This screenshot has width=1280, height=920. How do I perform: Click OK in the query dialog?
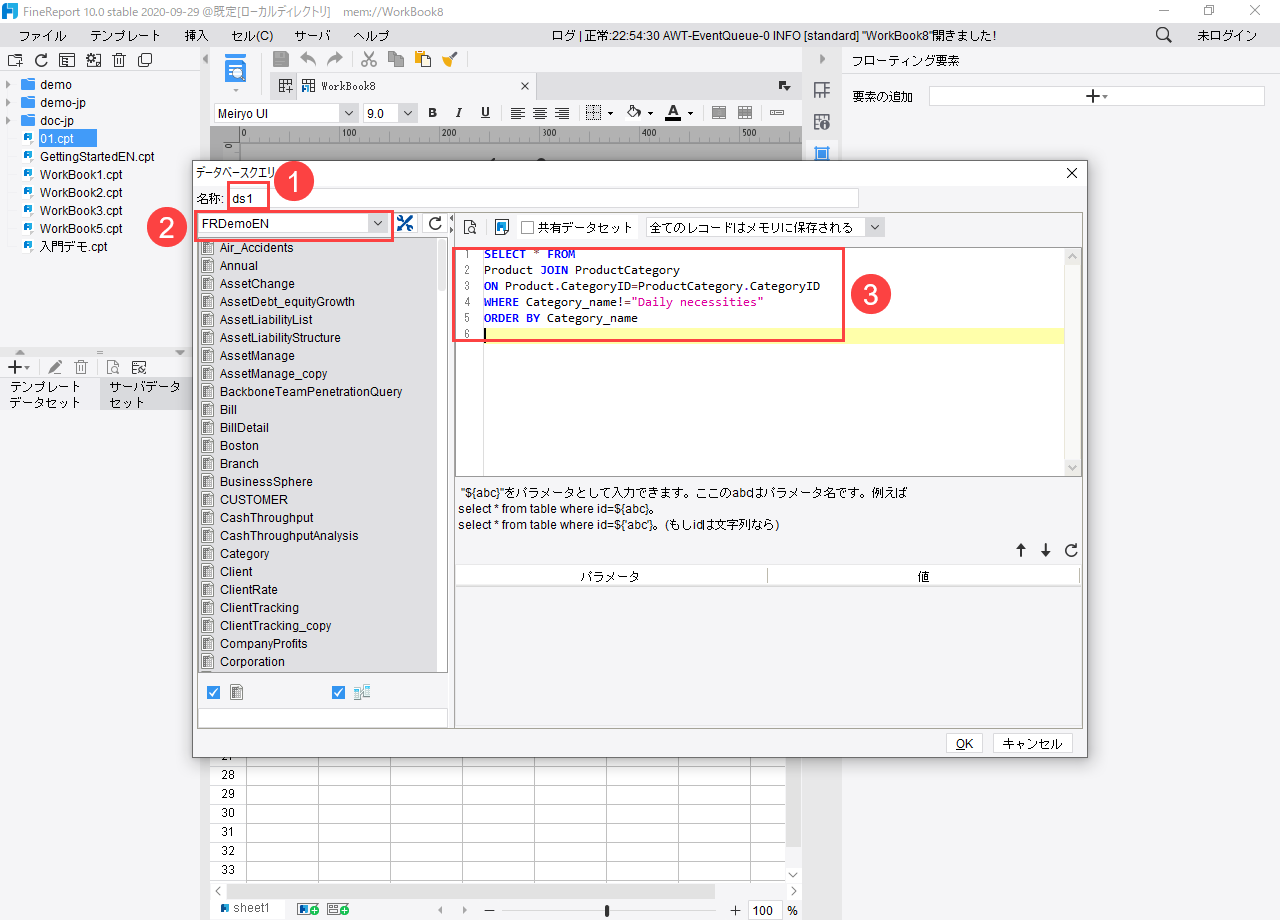[964, 743]
